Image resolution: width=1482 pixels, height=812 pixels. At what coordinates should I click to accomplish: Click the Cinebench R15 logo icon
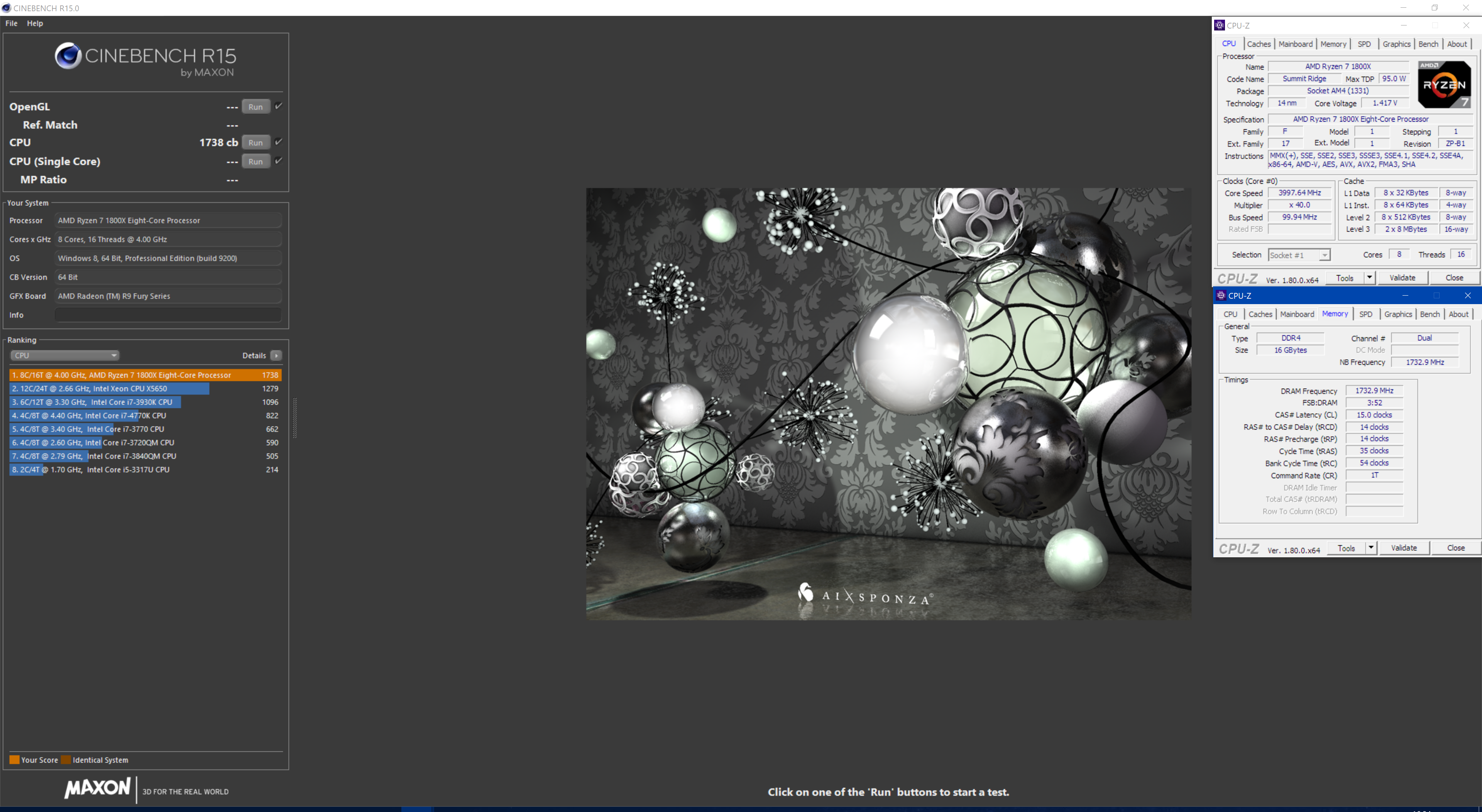coord(68,56)
